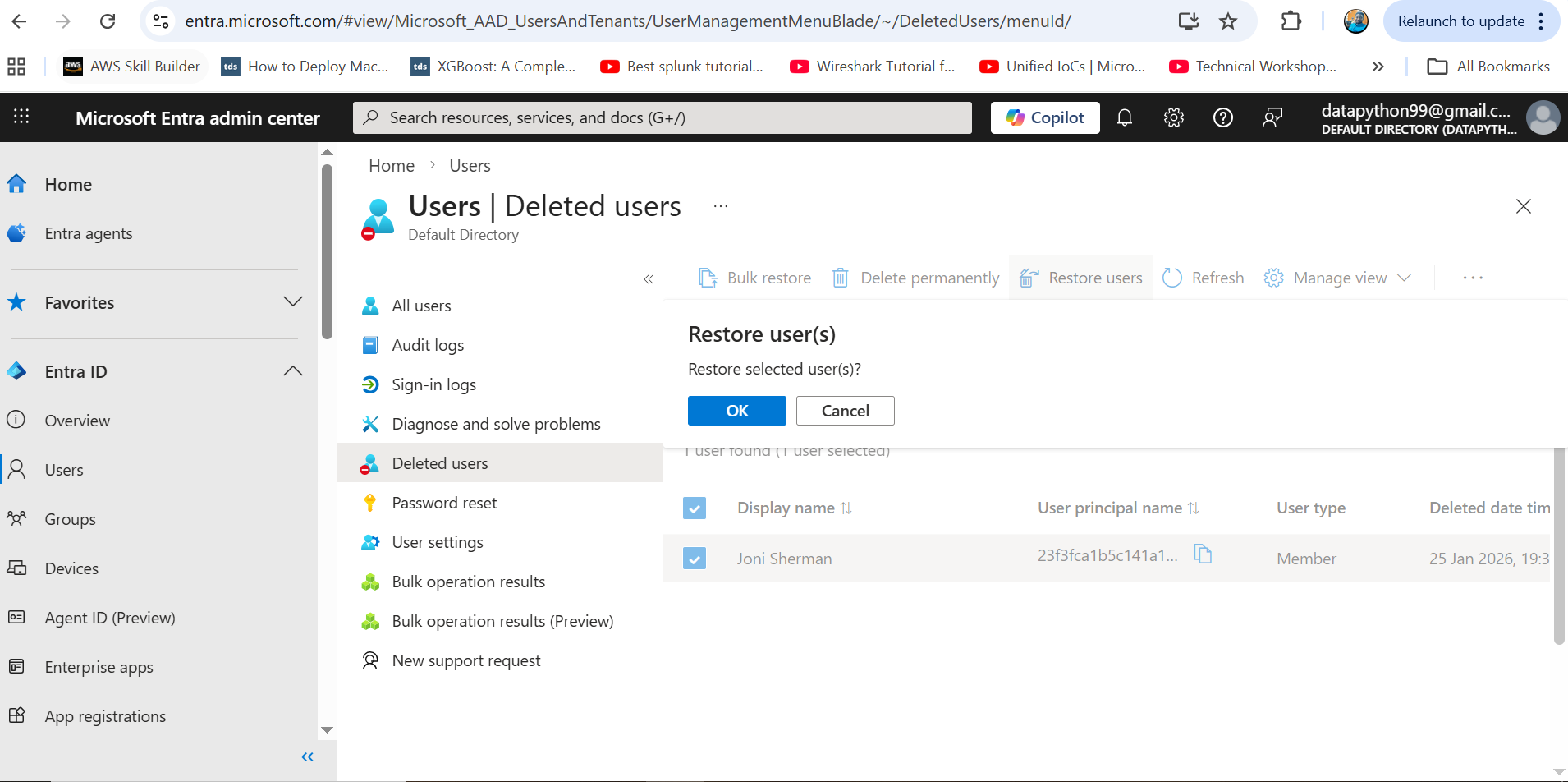Screen dimensions: 1568x782
Task: Collapse the Users menu with double chevron
Action: (x=649, y=279)
